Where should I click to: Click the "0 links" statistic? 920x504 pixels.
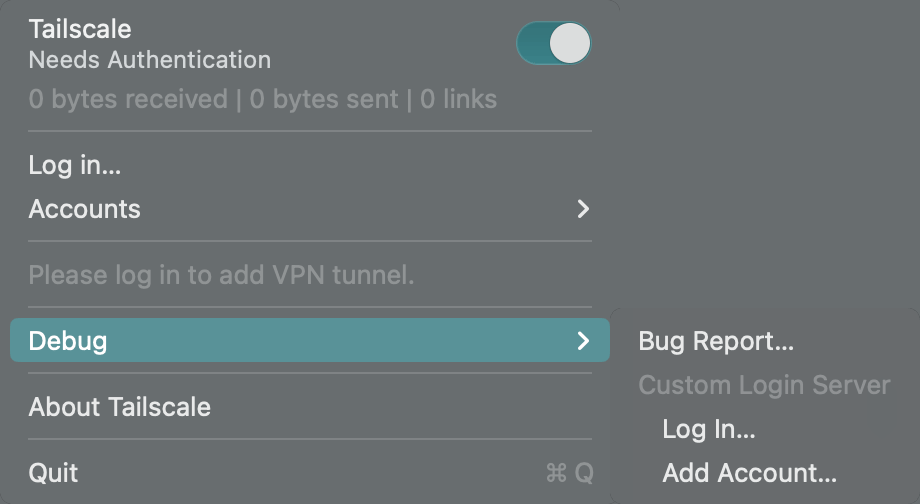pos(458,100)
